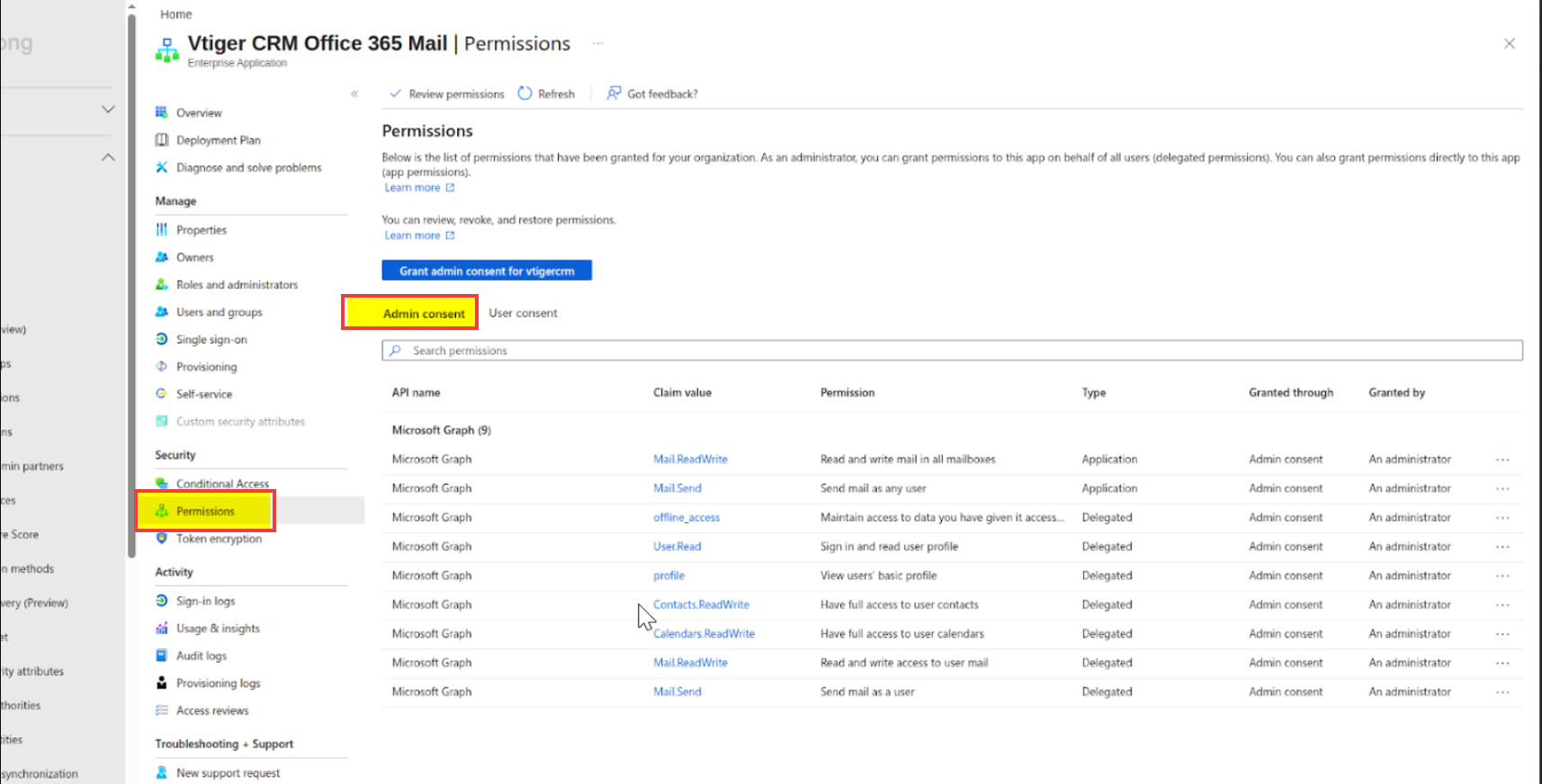Viewport: 1542px width, 784px height.
Task: Open more options for Mail.ReadWrite Application row
Action: pyautogui.click(x=1502, y=459)
